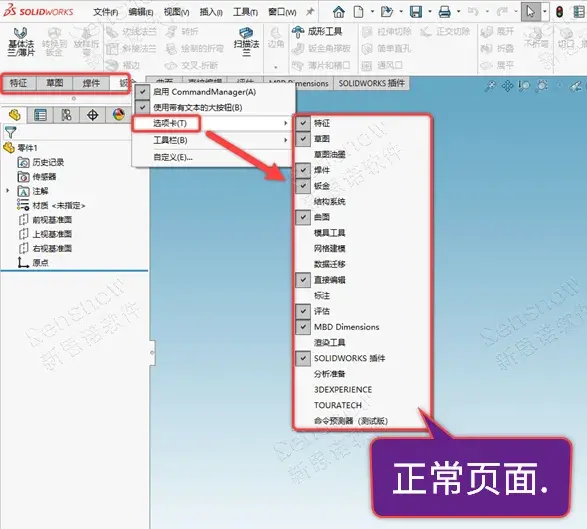Click the 展开 unfold tool
This screenshot has width=587, height=529.
coord(497,32)
